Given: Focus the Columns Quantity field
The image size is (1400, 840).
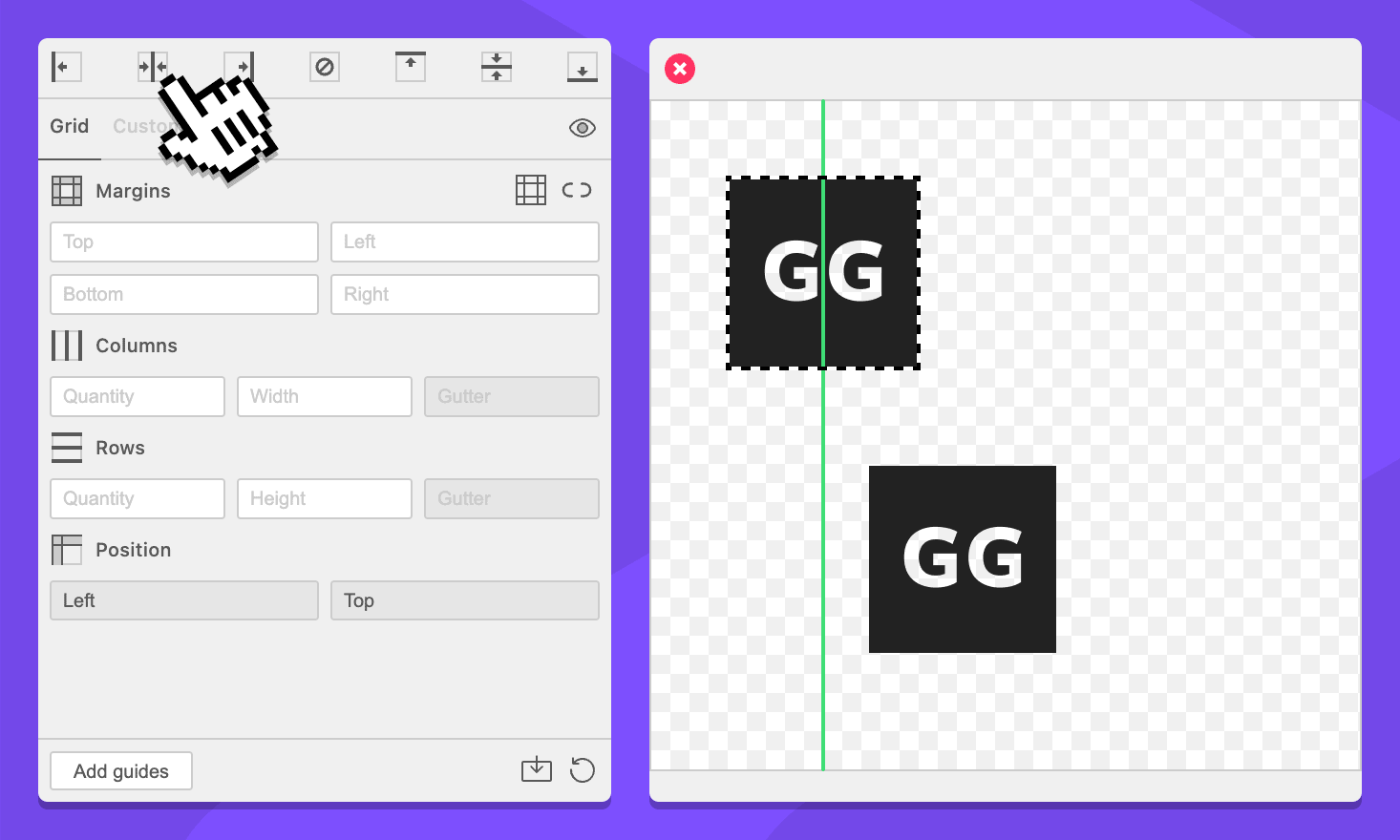Looking at the screenshot, I should (138, 397).
